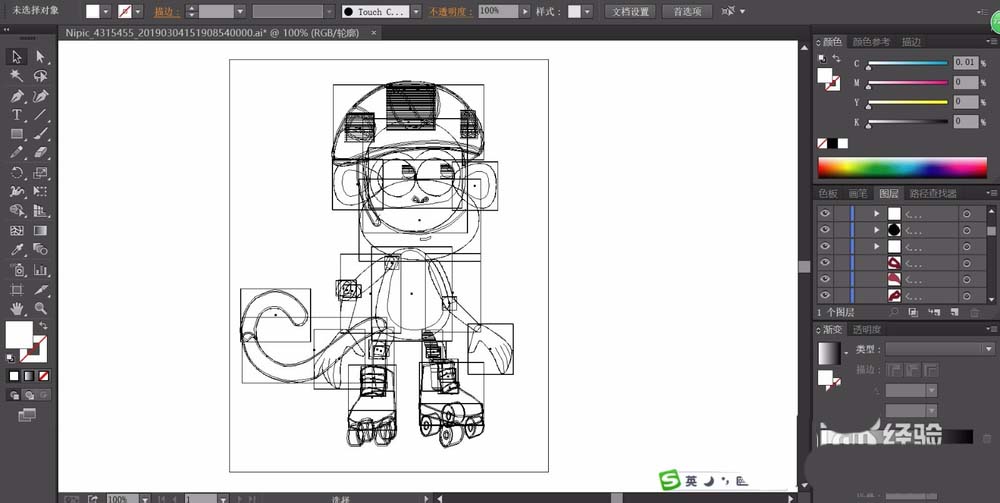This screenshot has width=1000, height=503.
Task: Select the Mesh tool
Action: coord(17,231)
